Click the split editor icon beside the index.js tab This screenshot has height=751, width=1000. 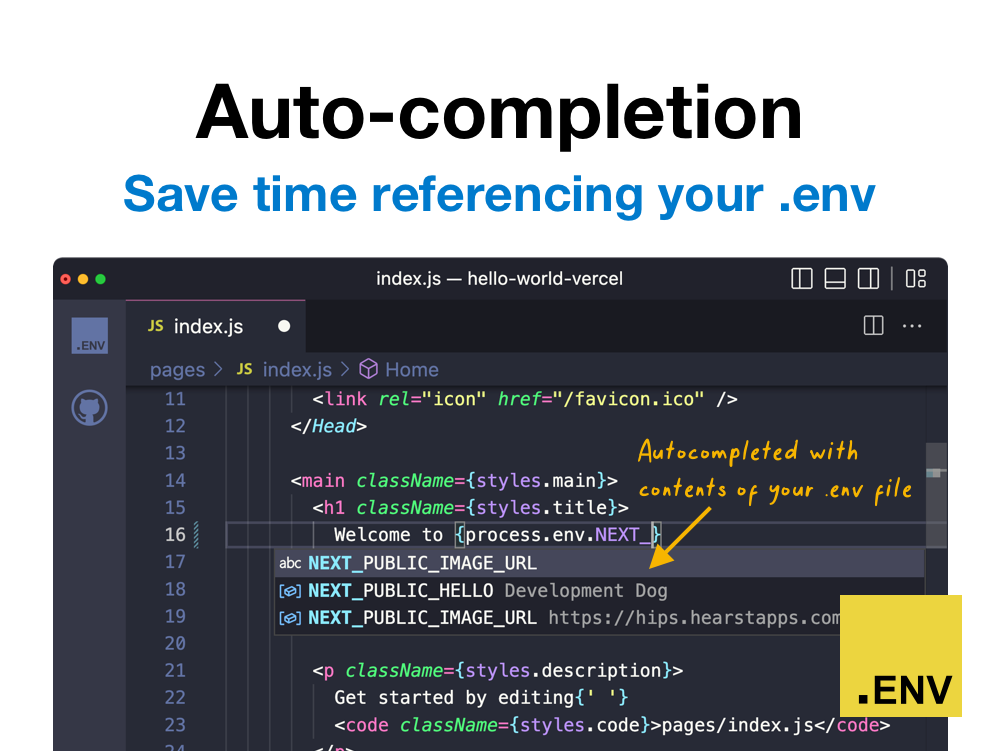[873, 325]
